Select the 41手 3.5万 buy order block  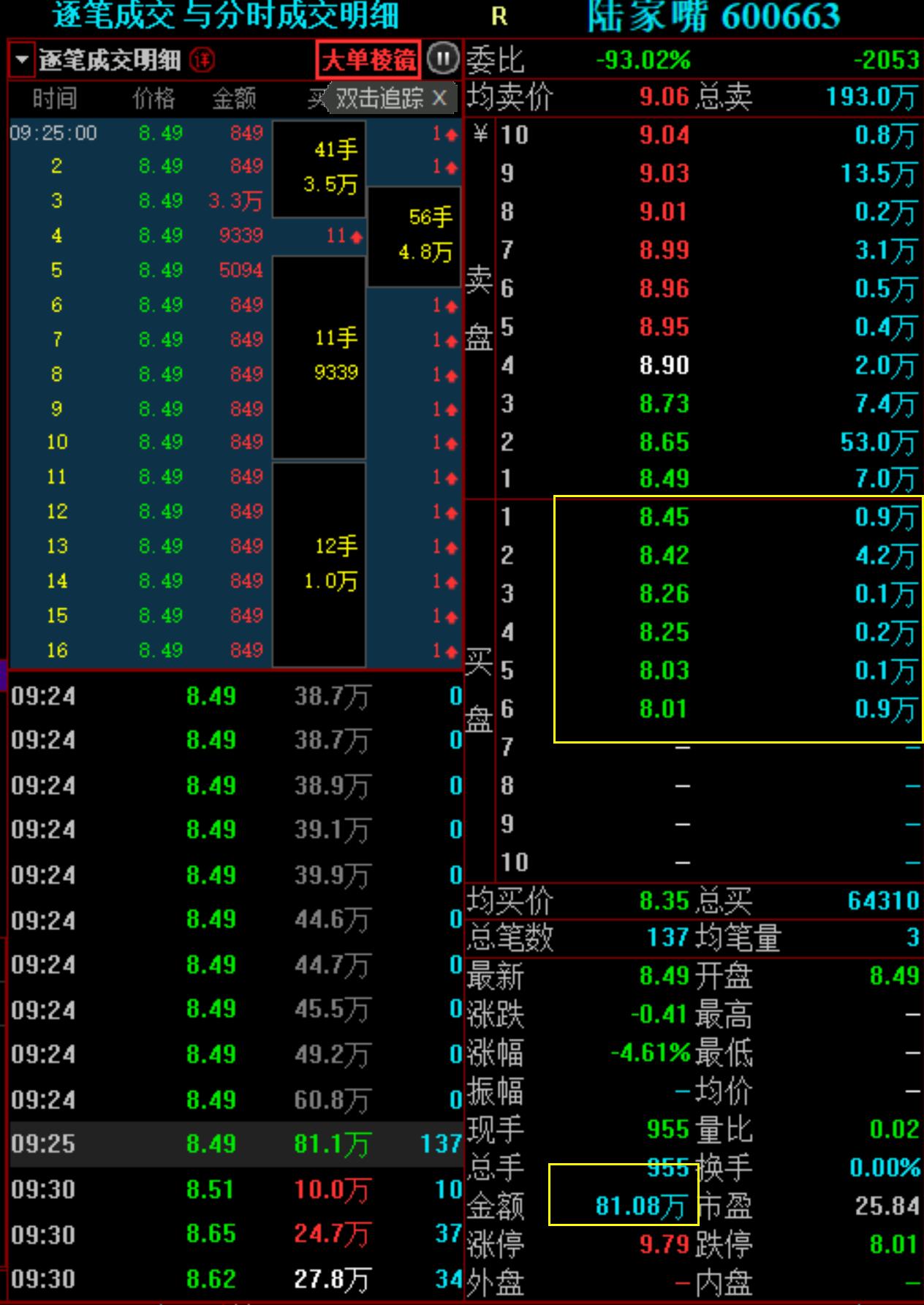[x=319, y=168]
